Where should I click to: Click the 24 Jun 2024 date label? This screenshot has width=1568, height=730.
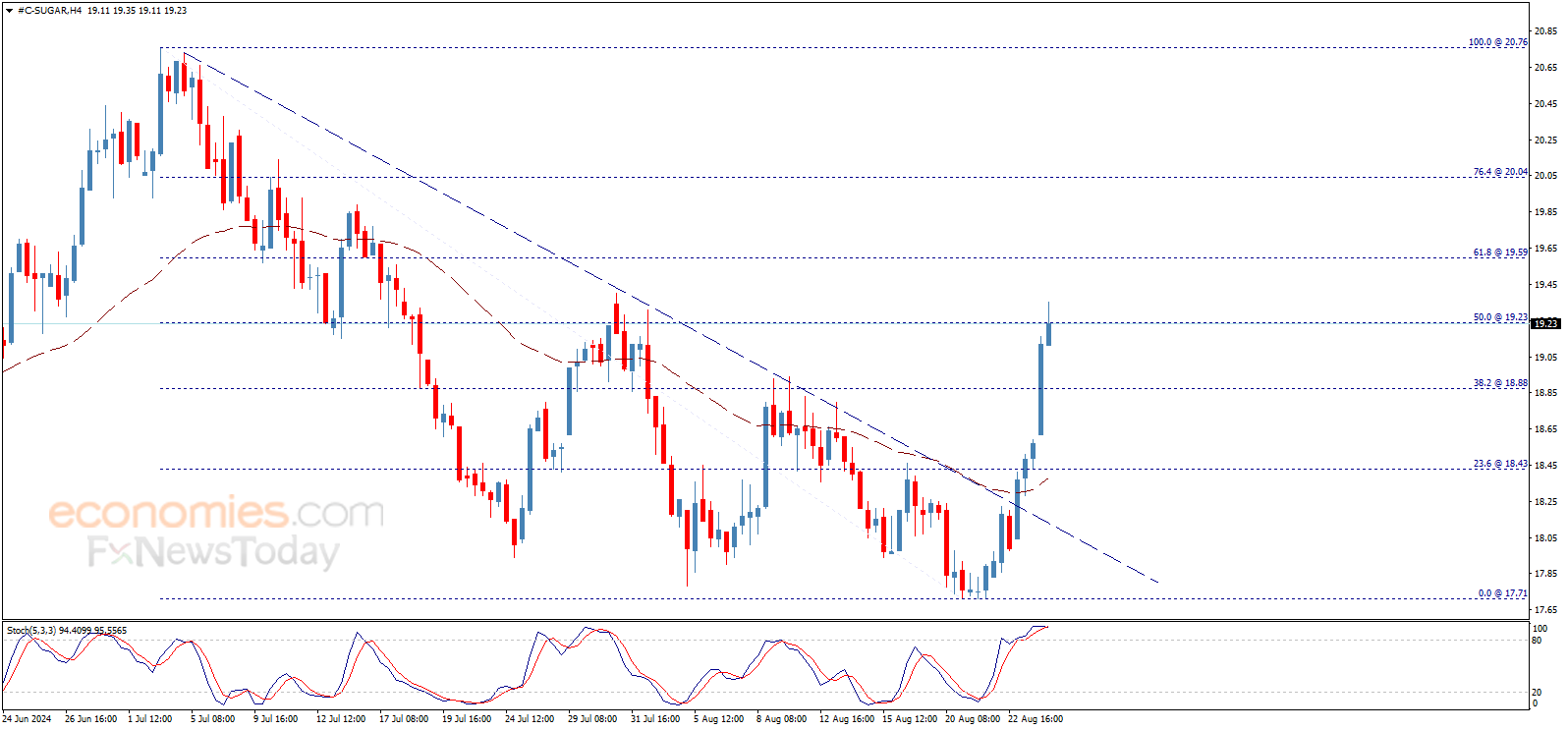coord(28,719)
